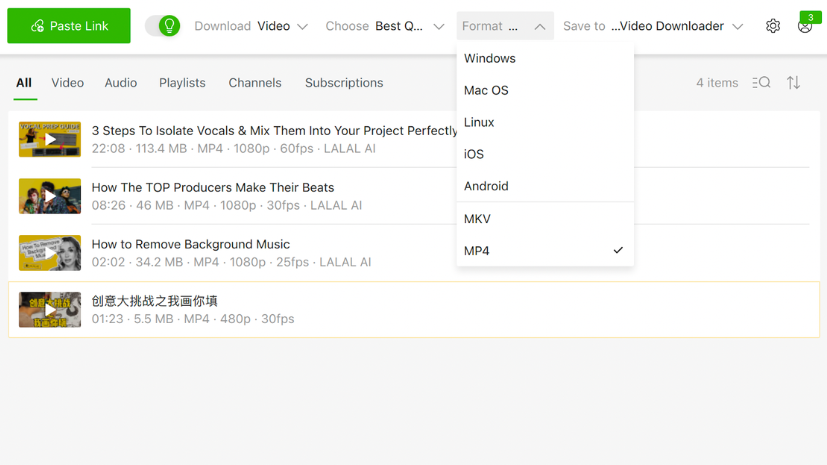Open the Playlists tab
This screenshot has width=827, height=465.
(x=182, y=83)
